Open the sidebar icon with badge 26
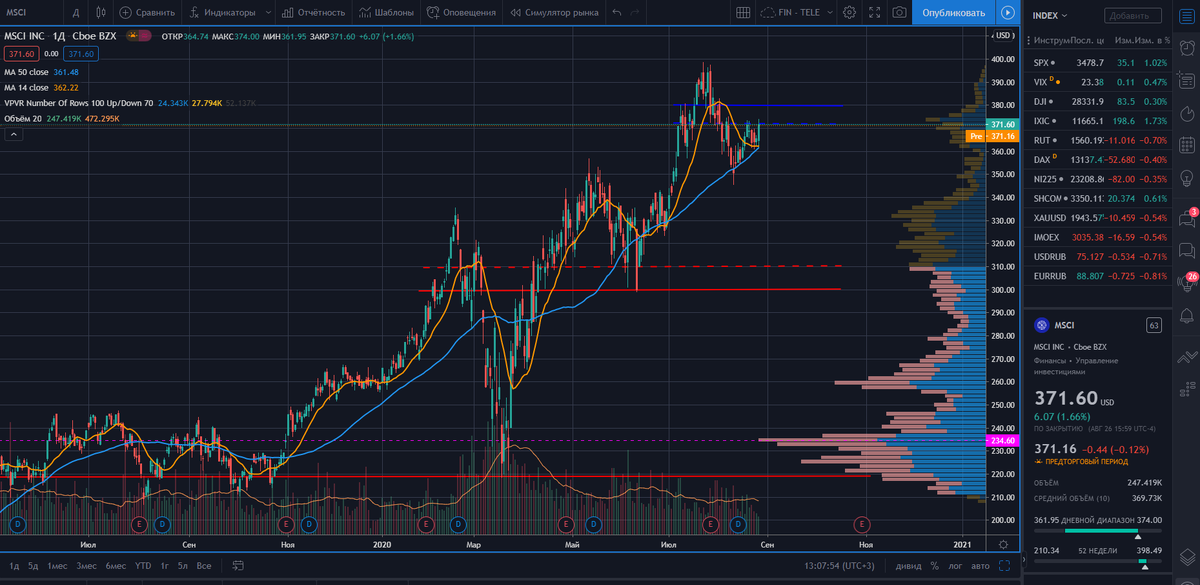Screen dimensions: 1200x585 (x=1189, y=285)
